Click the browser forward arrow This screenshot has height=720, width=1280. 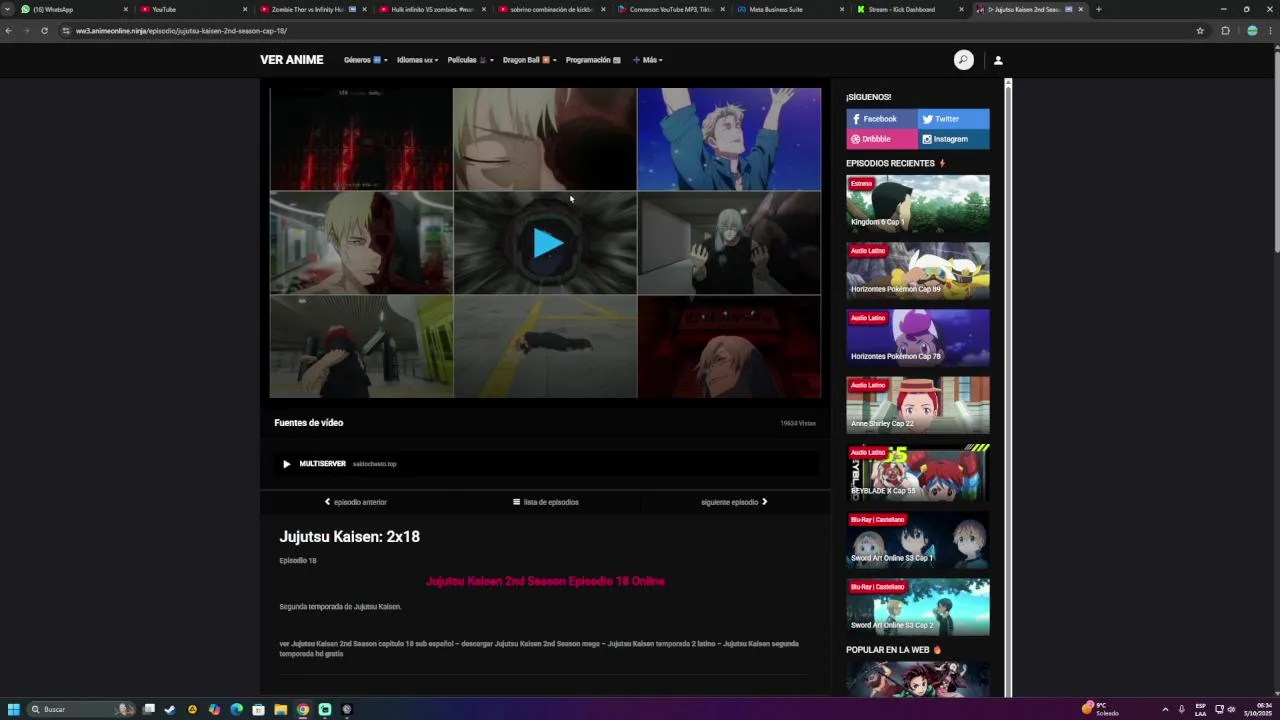(x=26, y=31)
